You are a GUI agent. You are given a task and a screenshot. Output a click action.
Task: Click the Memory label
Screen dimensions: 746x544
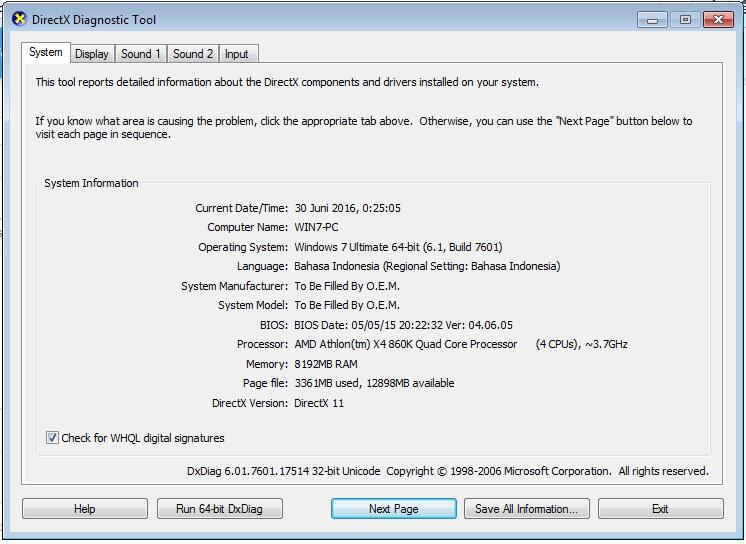267,364
